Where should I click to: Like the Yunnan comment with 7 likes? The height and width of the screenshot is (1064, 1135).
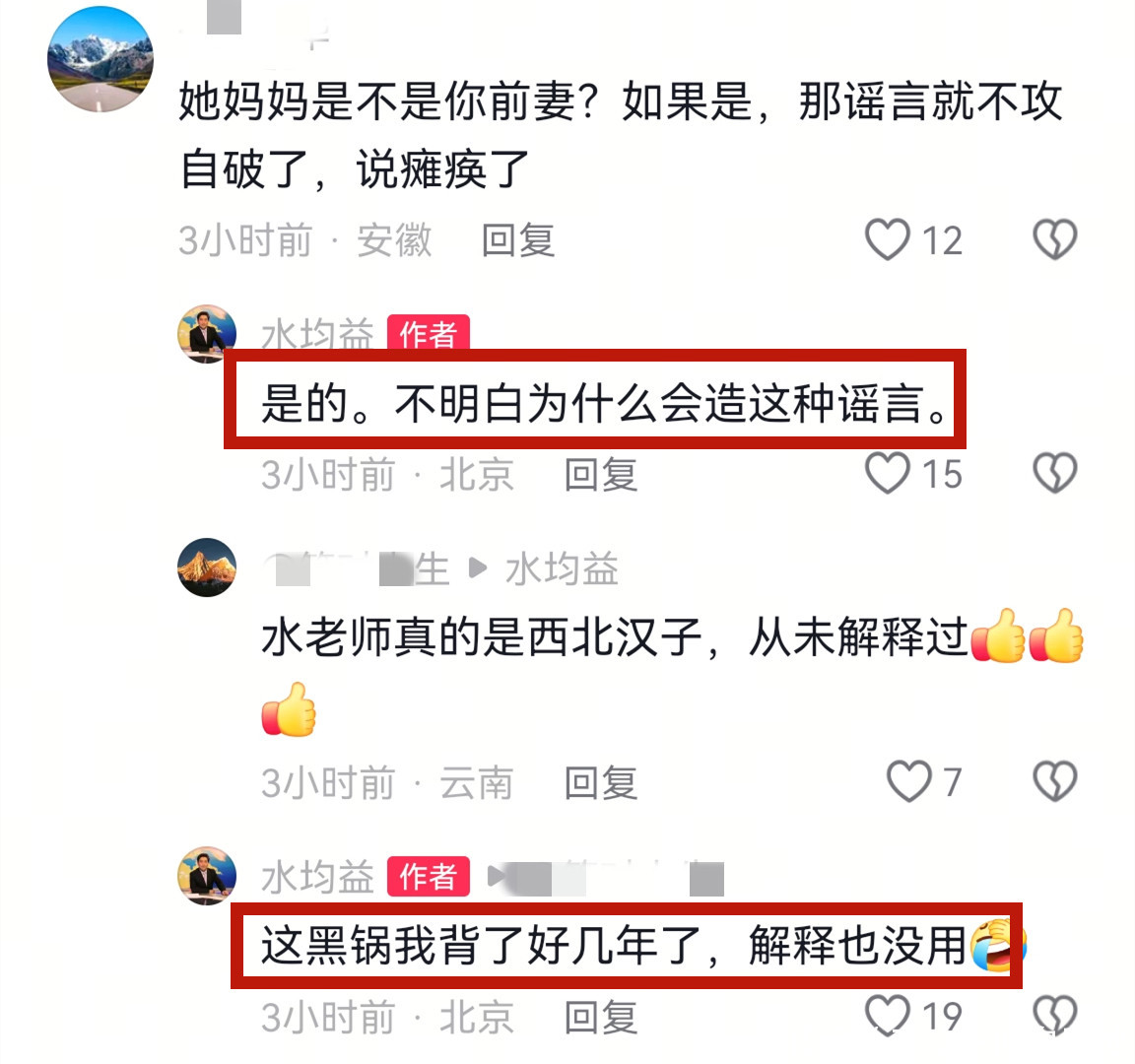pos(909,781)
